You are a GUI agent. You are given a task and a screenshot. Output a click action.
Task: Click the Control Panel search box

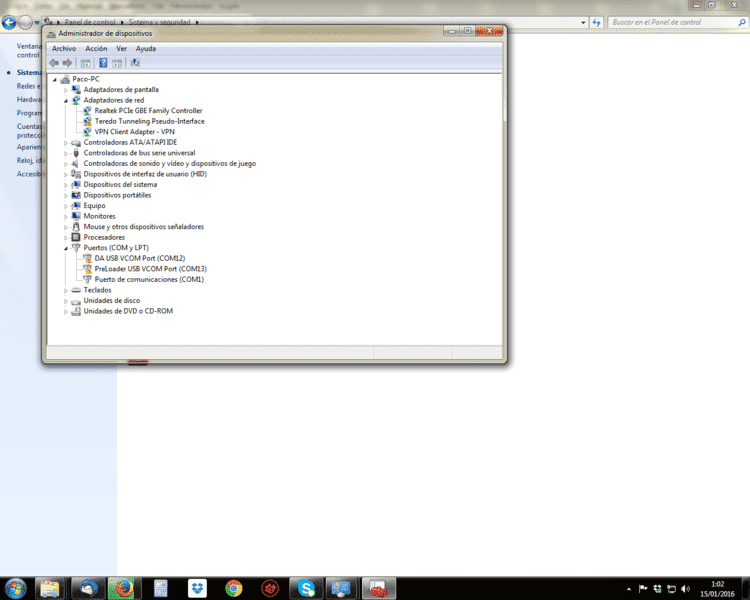point(677,22)
